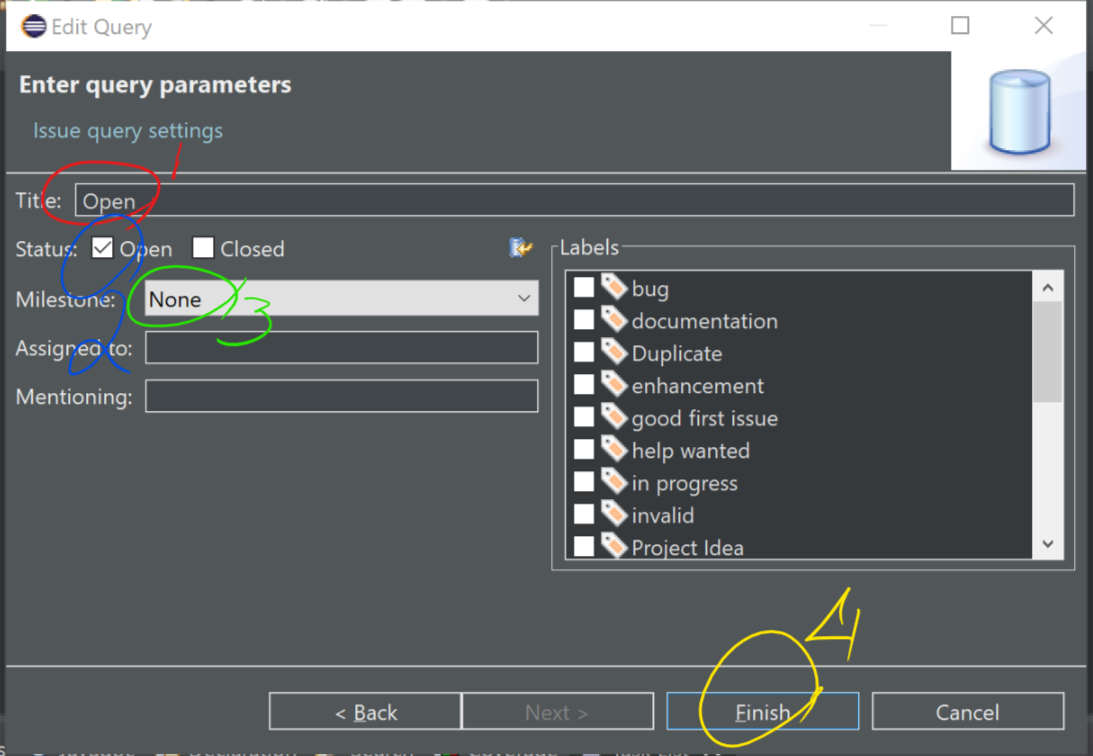Click the Eclipse icon in the title bar
Screen dimensions: 1093x756
[33, 26]
